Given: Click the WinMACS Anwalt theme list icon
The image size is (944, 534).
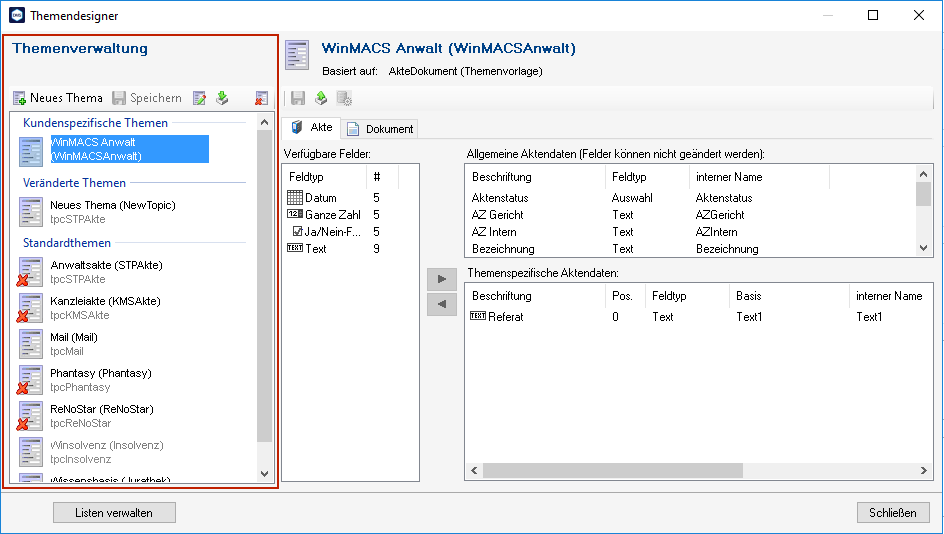Looking at the screenshot, I should [x=31, y=152].
